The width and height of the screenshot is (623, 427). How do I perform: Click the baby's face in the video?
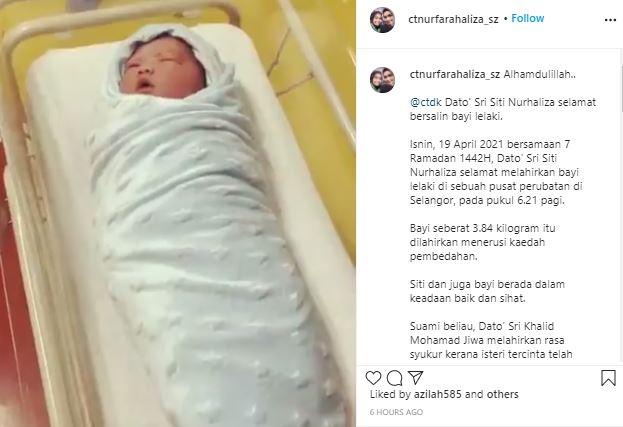(x=159, y=70)
